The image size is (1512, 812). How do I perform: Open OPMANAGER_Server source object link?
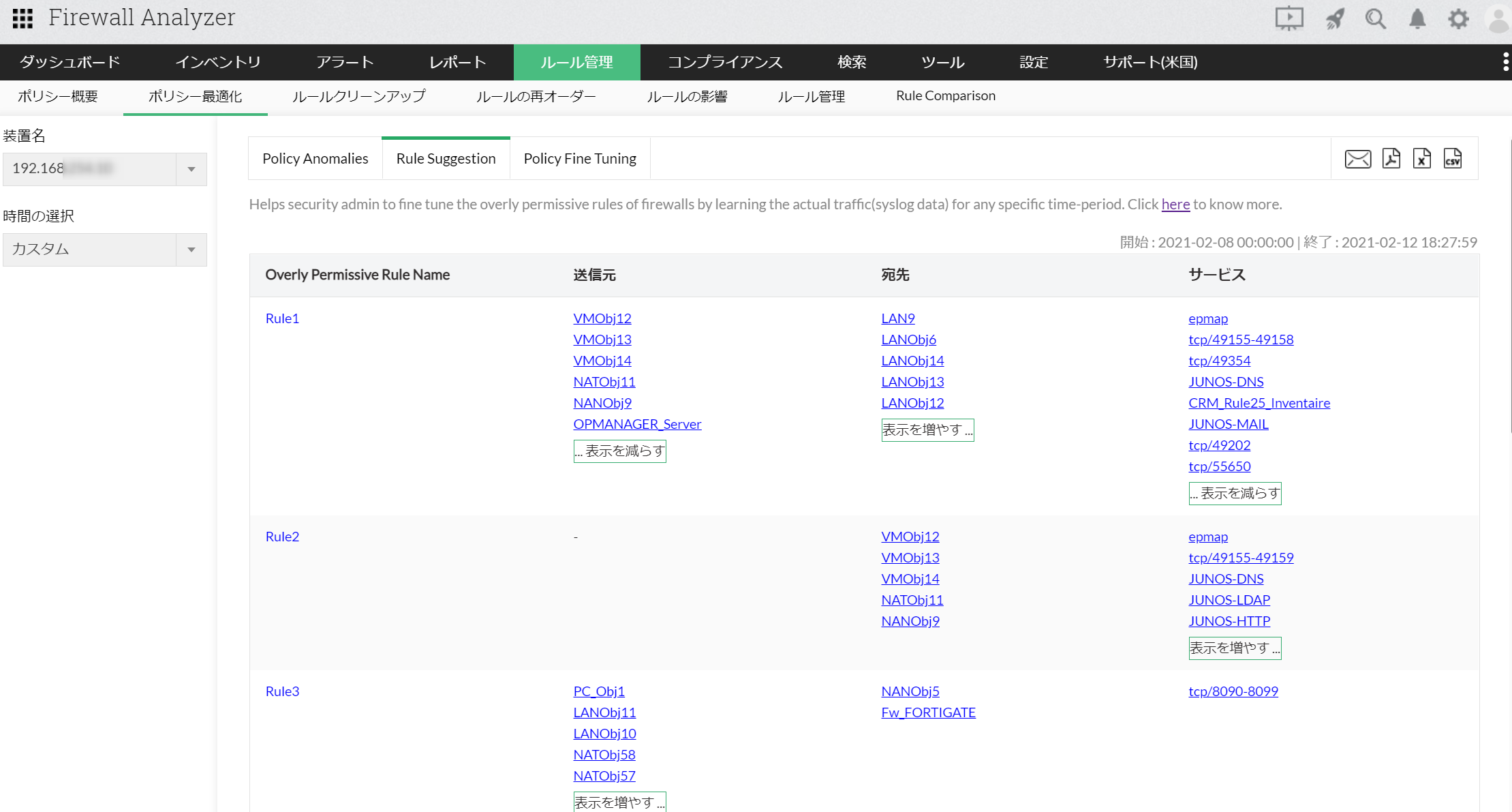pos(637,424)
